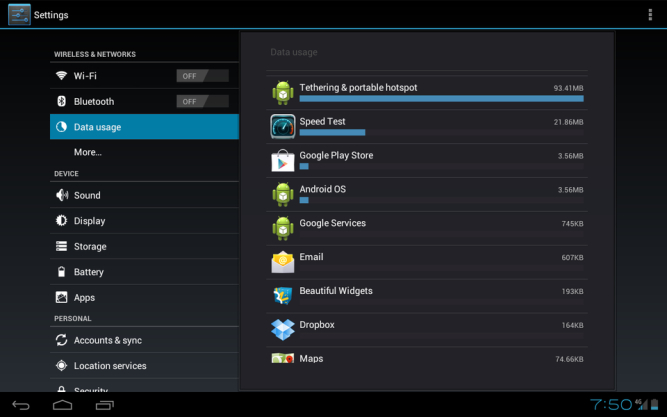Click the Android OS robot icon
Viewport: 667px width, 417px height.
coord(283,194)
